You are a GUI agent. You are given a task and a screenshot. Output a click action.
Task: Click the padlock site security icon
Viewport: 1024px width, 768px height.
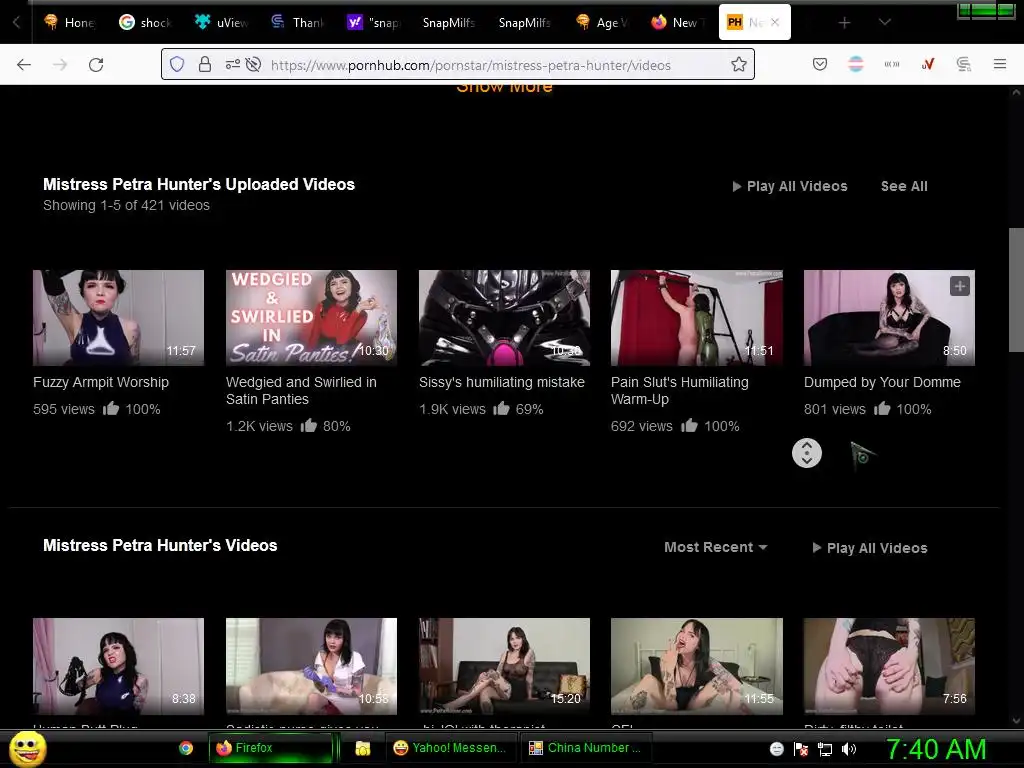click(x=204, y=64)
